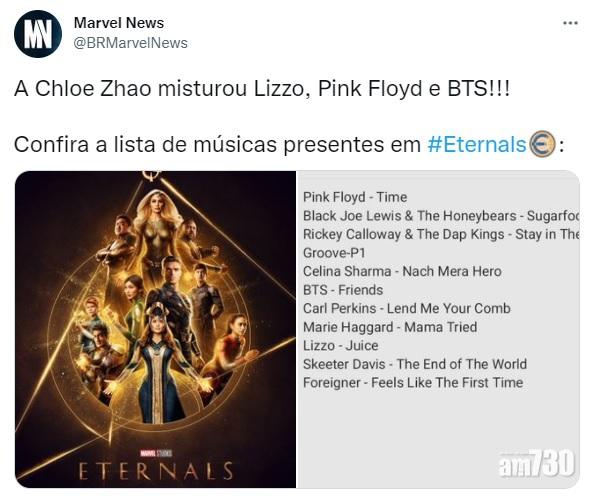Viewport: 596px width, 496px height.
Task: Open the Marvel News profile avatar
Action: [38, 34]
